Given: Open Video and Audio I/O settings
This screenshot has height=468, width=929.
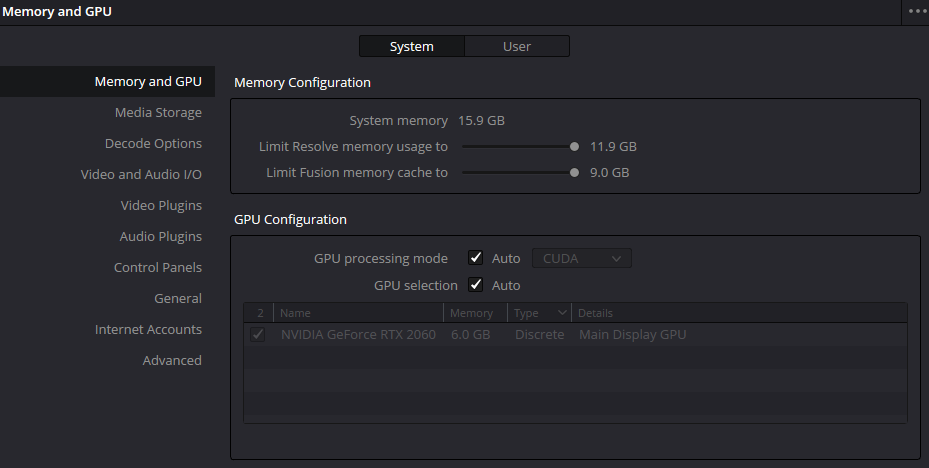Looking at the screenshot, I should 141,174.
